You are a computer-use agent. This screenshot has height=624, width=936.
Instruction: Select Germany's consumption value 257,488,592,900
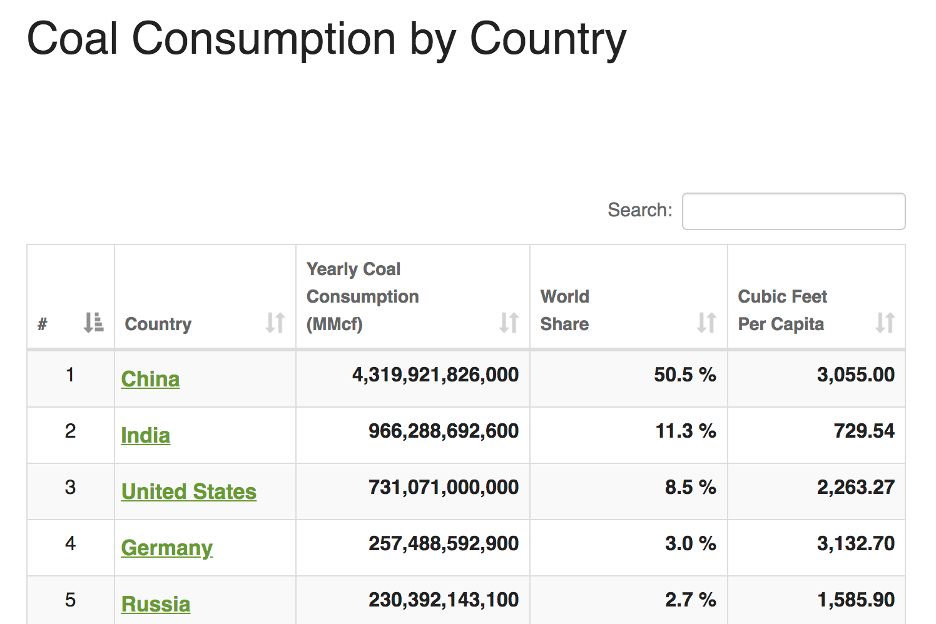point(444,543)
